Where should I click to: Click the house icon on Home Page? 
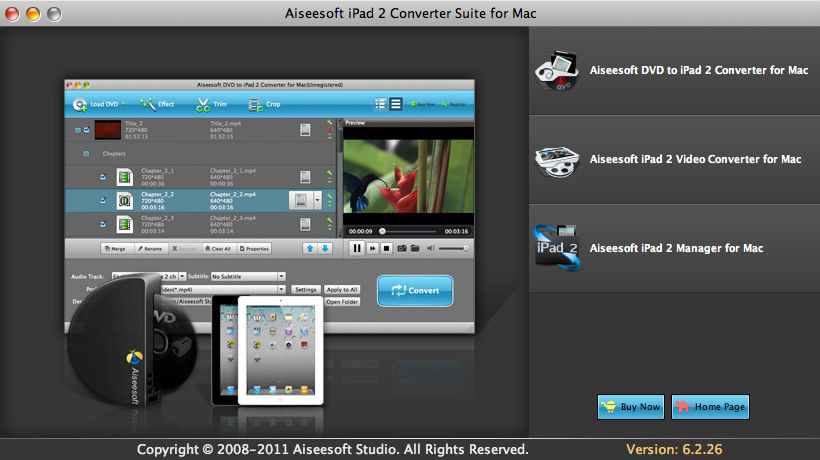682,406
